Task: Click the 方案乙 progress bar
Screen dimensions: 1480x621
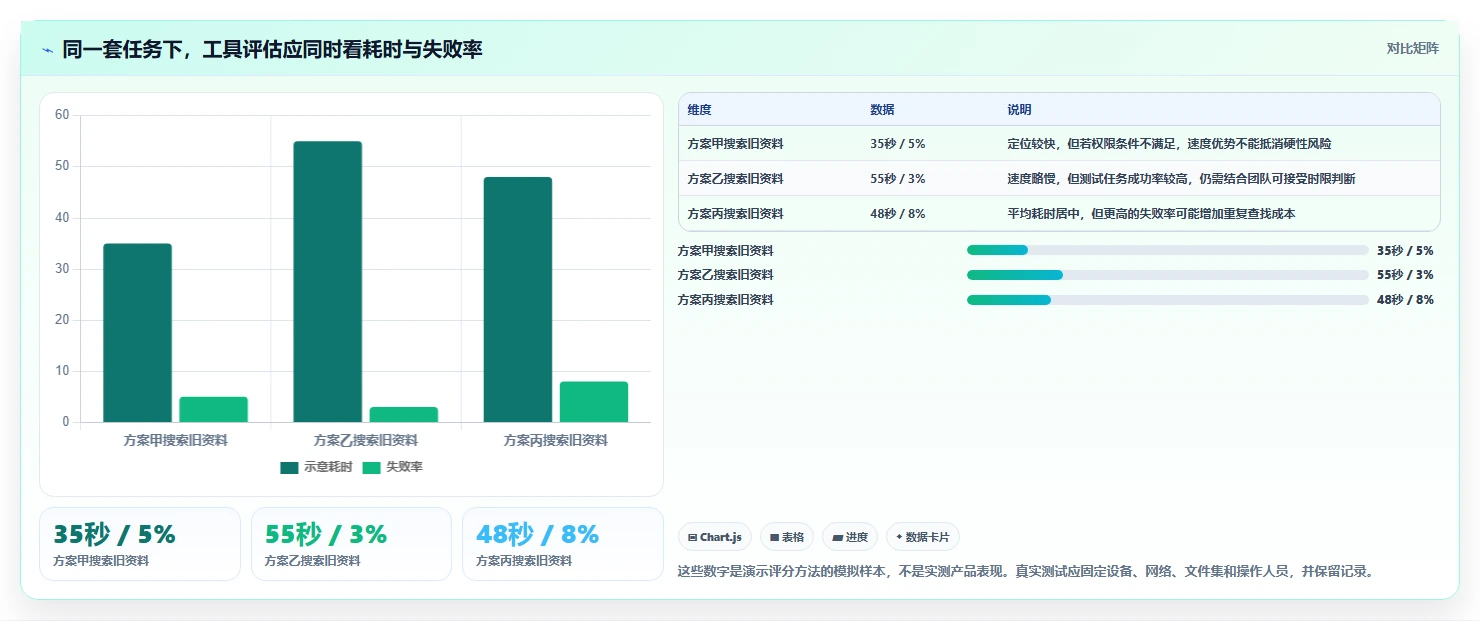Action: tap(1167, 274)
